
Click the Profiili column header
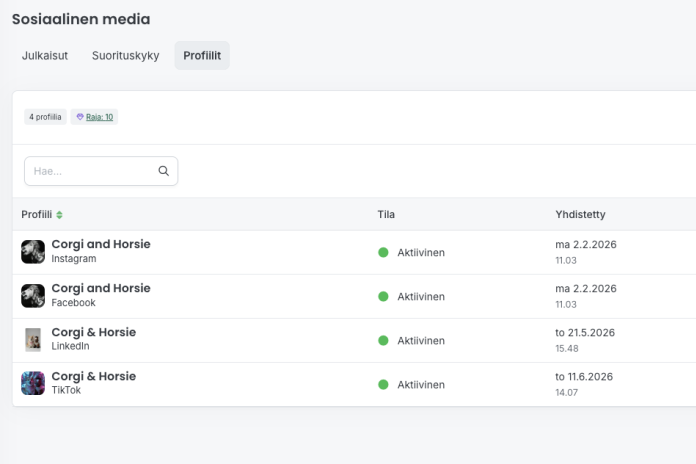36,214
